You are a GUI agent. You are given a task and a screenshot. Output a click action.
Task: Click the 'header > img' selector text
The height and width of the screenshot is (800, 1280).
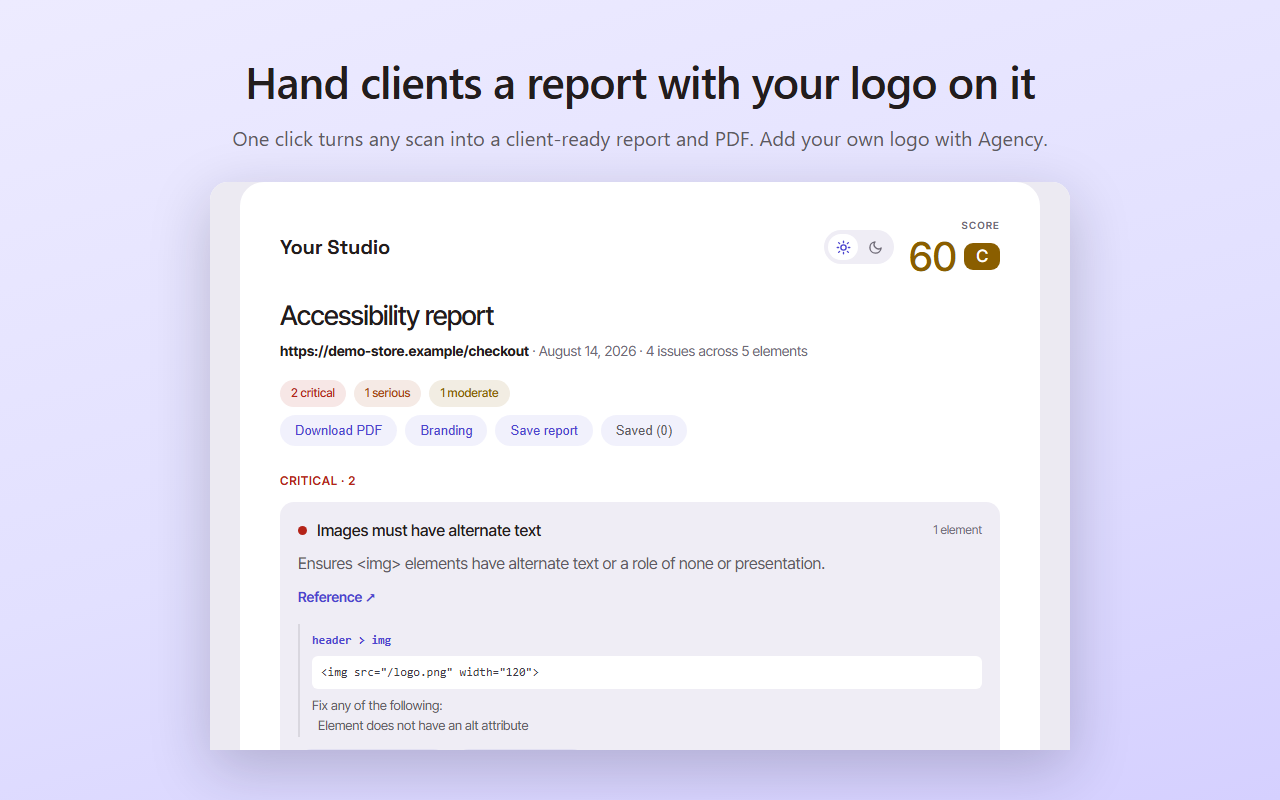click(352, 640)
